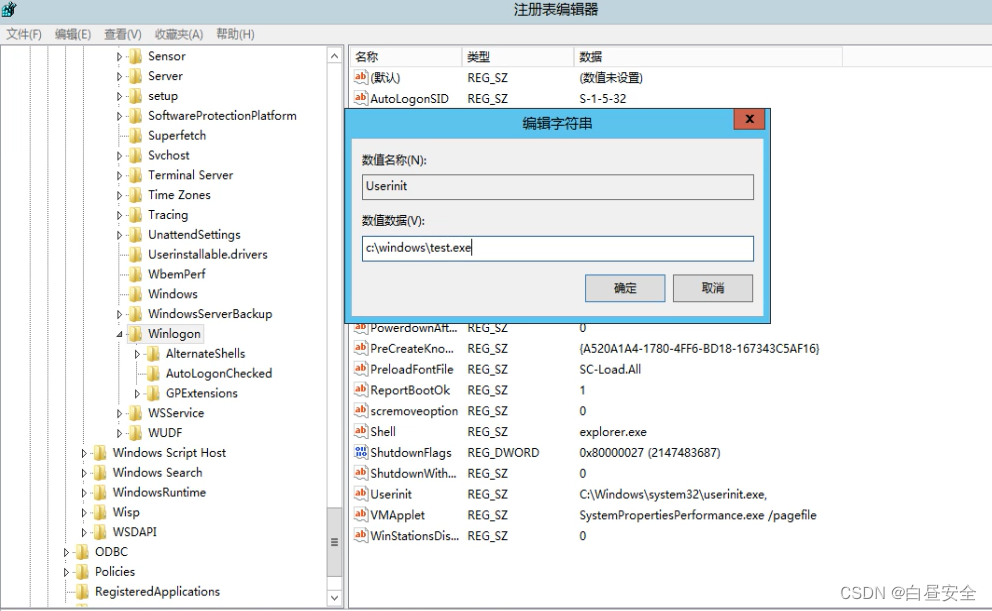Confirm the edit with 确定 button
This screenshot has width=992, height=611.
[x=625, y=288]
